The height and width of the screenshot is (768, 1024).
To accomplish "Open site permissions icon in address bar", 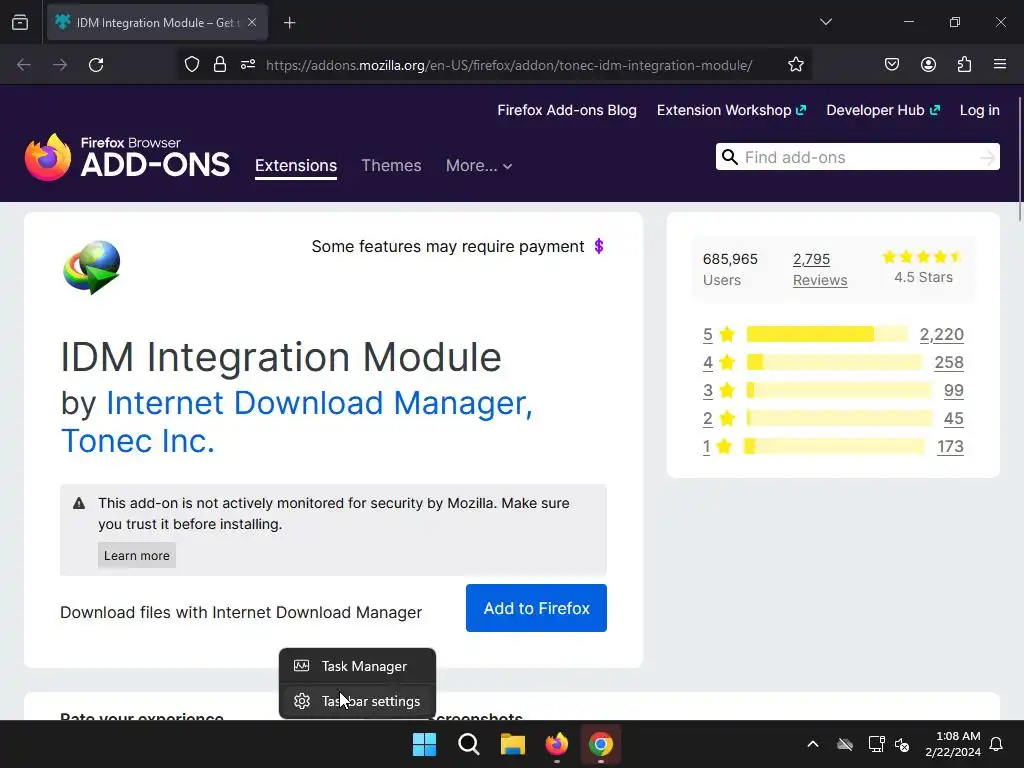I will pyautogui.click(x=248, y=65).
